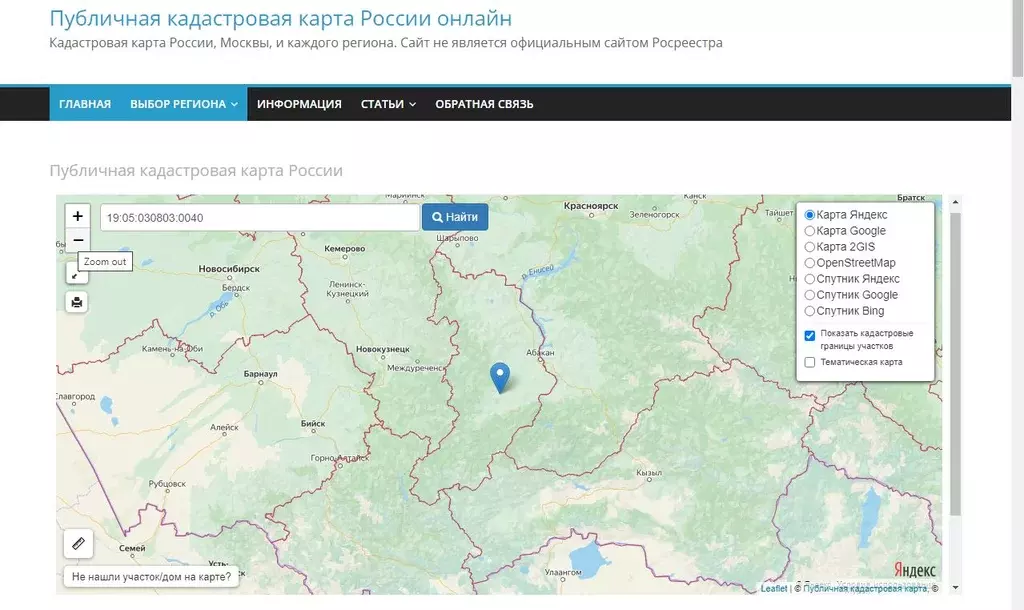This screenshot has width=1024, height=610.
Task: Click the Славгород city label on map
Action: 76,396
